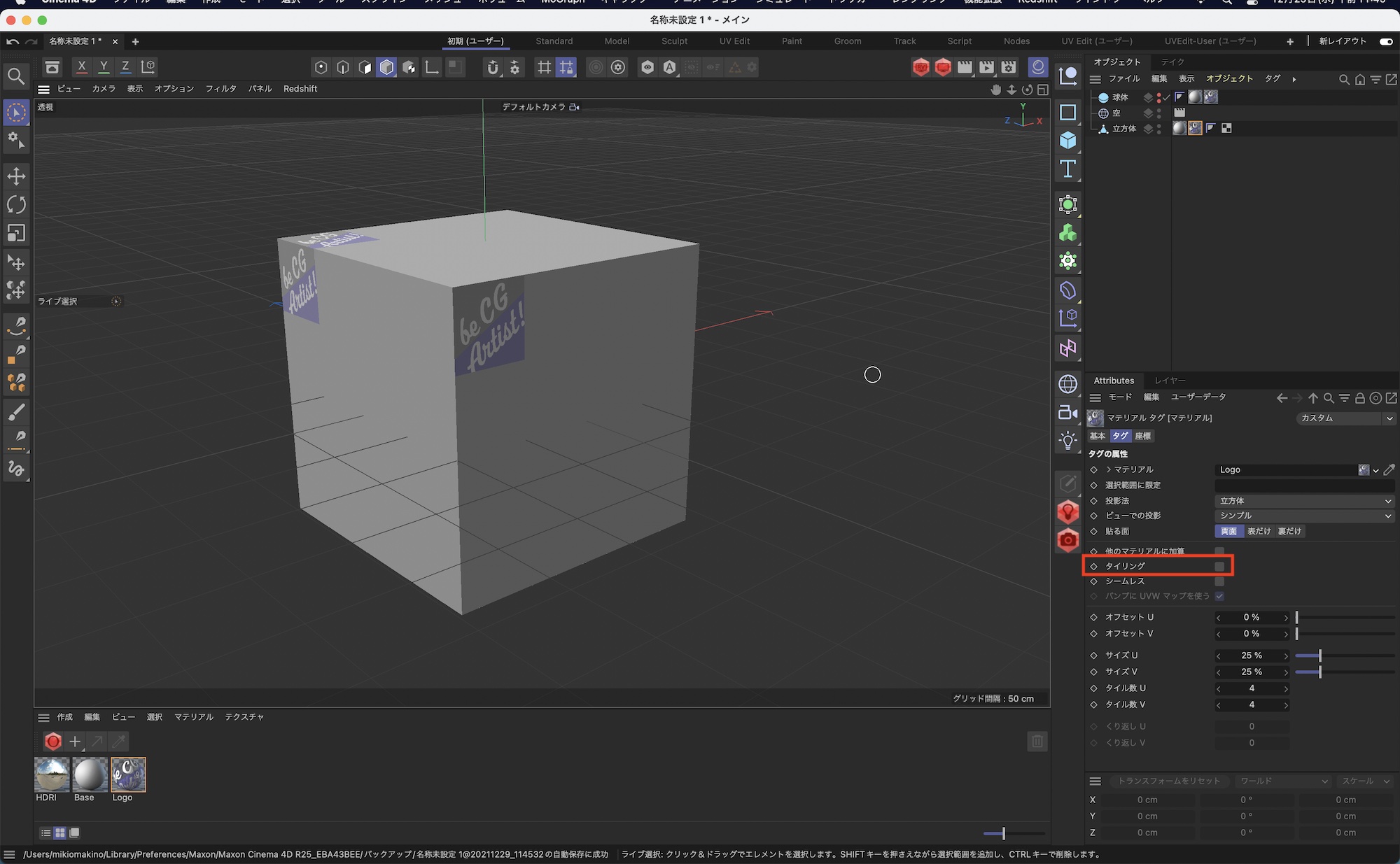Viewport: 1400px width, 864px height.
Task: Enable the シームレス checkbox
Action: [x=1219, y=581]
